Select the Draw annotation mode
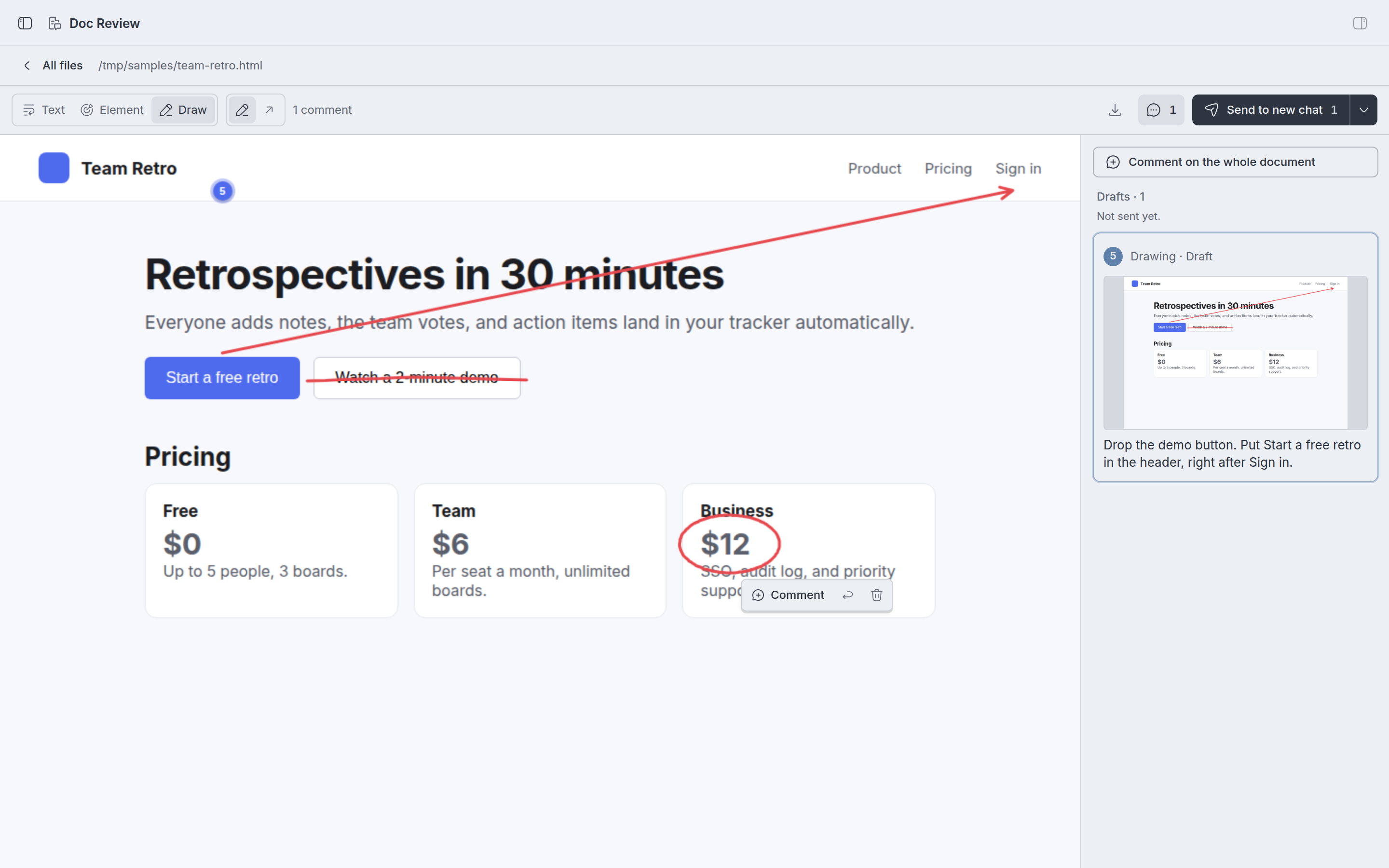 point(183,109)
